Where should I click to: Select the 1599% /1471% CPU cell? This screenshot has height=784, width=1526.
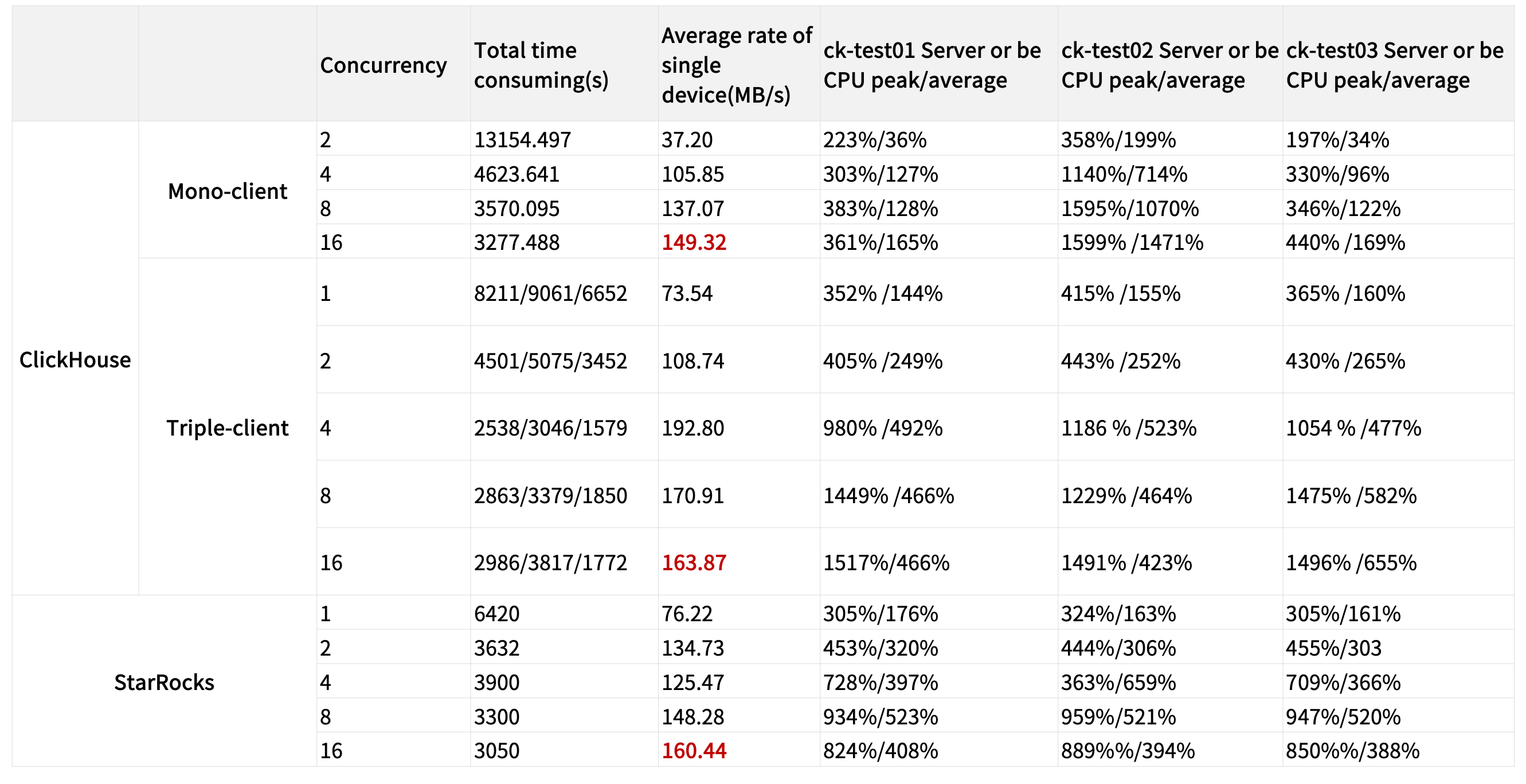coord(1170,242)
